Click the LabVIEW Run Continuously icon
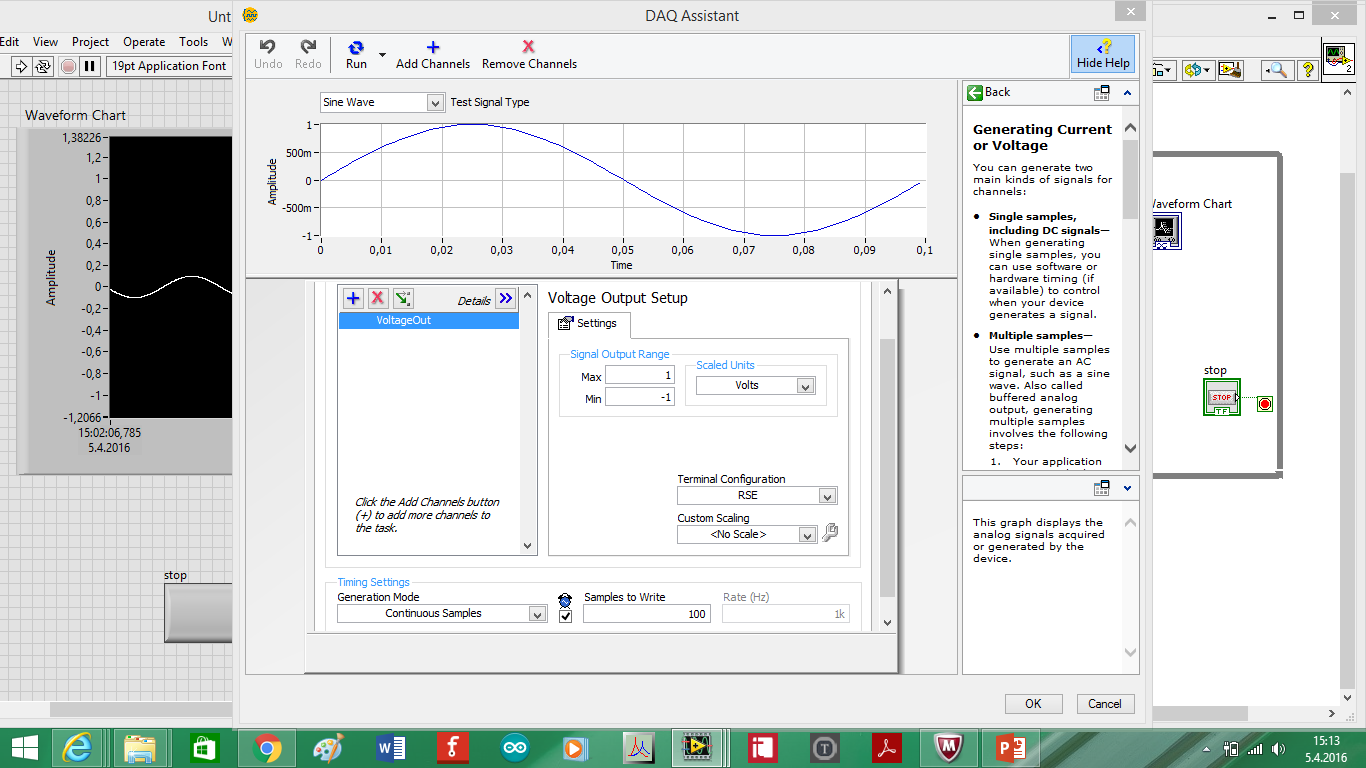1366x768 pixels. 43,66
